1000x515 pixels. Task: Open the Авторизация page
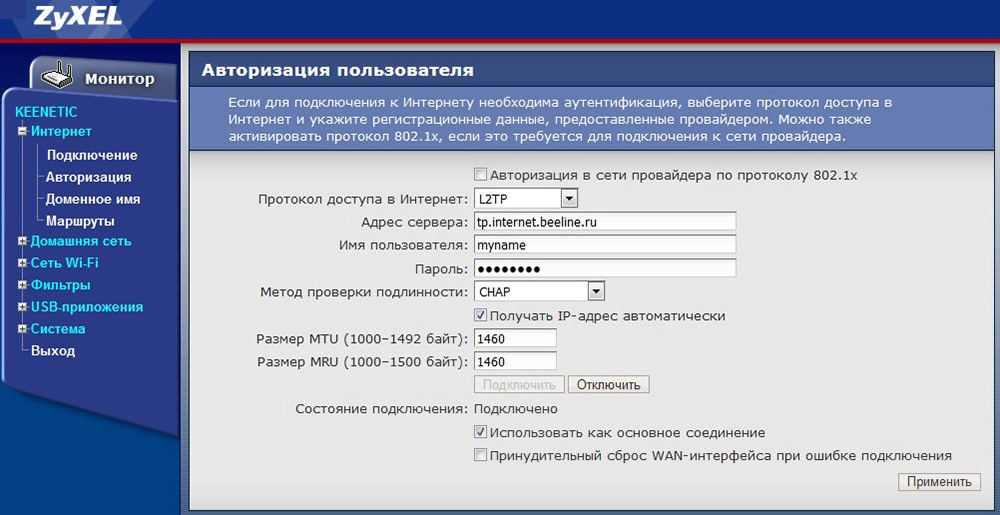(x=88, y=177)
